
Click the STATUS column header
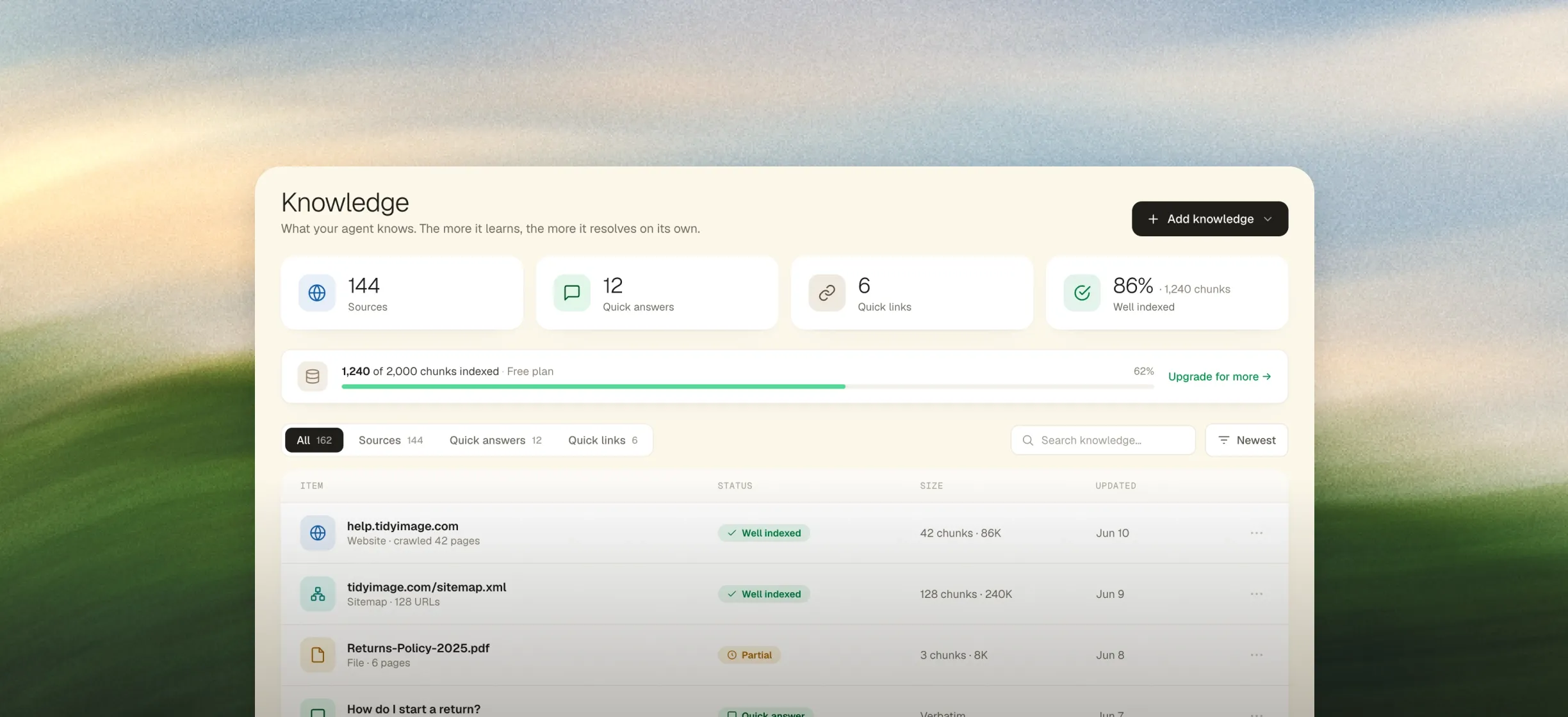[x=735, y=486]
